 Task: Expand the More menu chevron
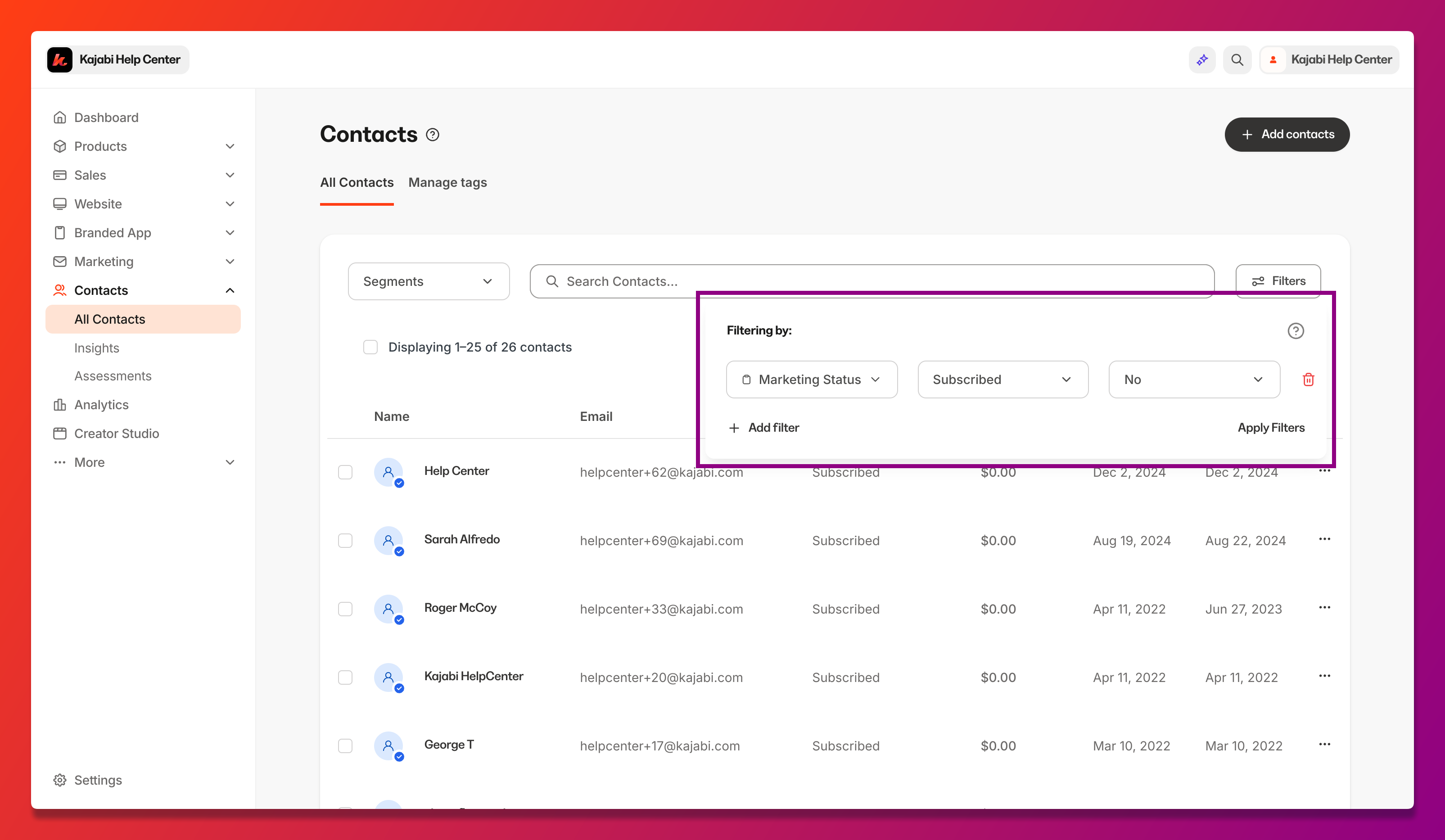(x=230, y=462)
